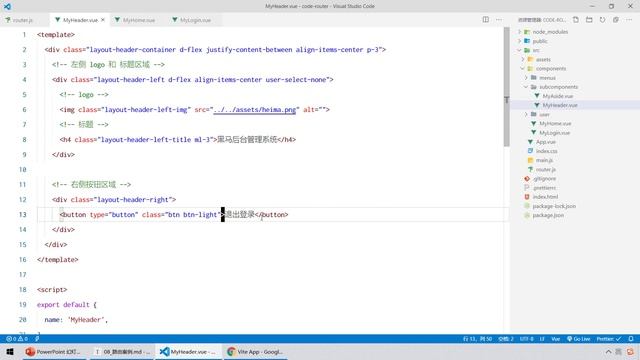640x360 pixels.
Task: Select MyHeader.vue in file tree
Action: pos(560,105)
